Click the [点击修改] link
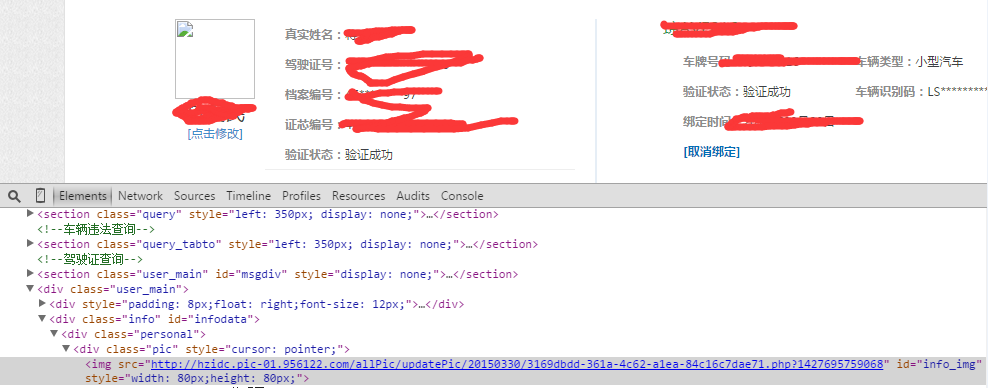This screenshot has height=388, width=988. click(215, 134)
